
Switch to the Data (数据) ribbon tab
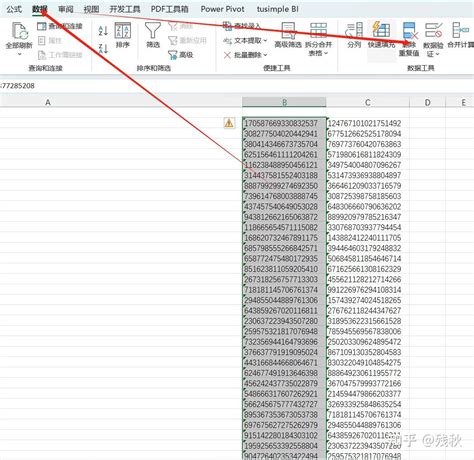[x=40, y=9]
